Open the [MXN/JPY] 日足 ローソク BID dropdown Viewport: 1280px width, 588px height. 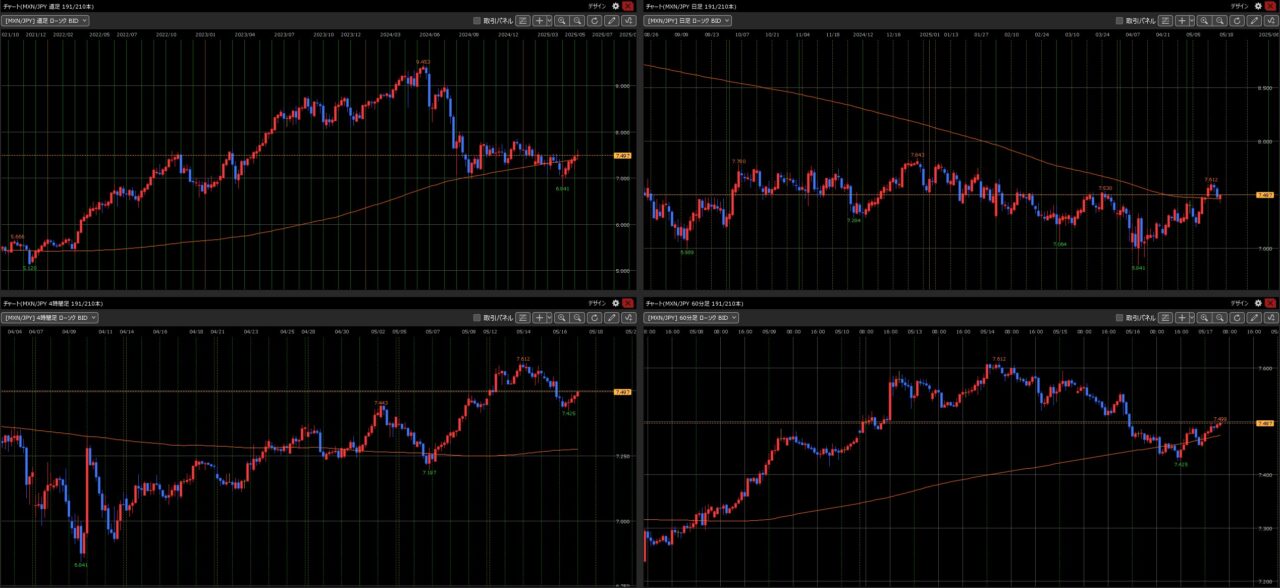(689, 20)
